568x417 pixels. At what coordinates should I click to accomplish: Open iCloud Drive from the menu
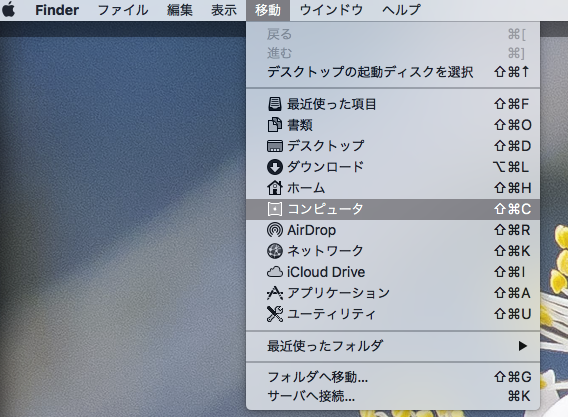393,272
